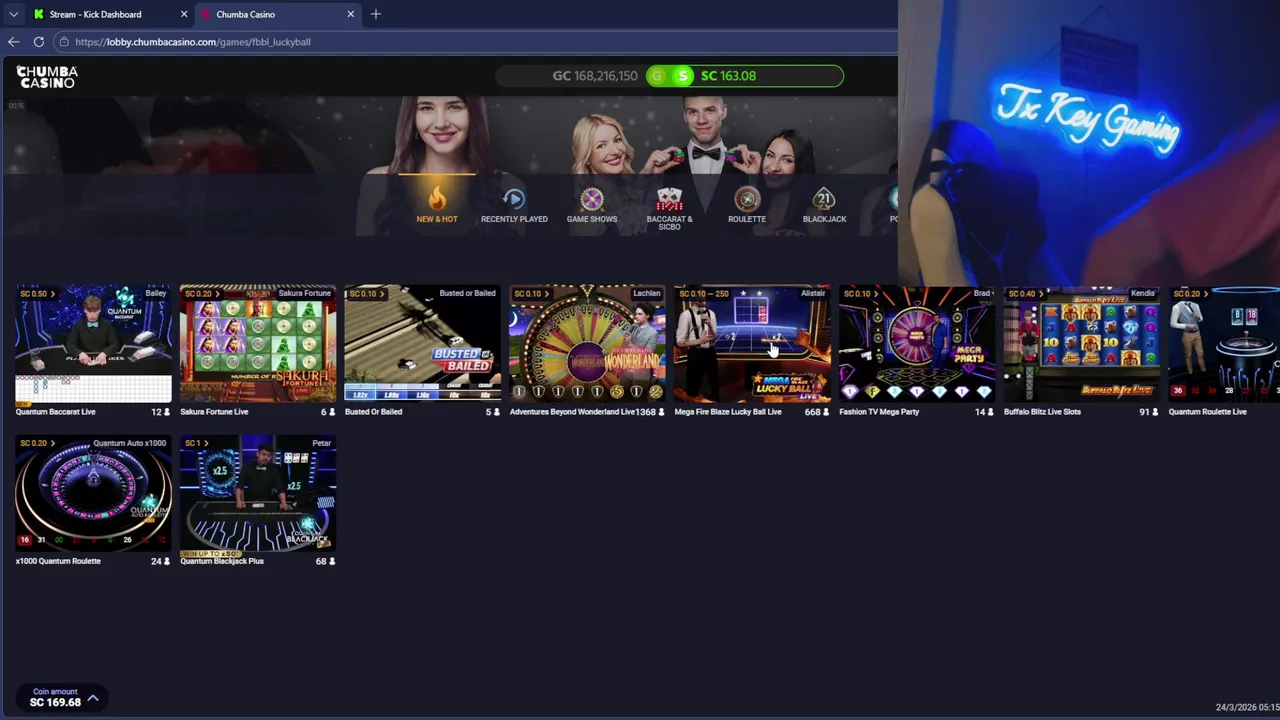Reload the page with the refresh icon
The width and height of the screenshot is (1280, 720).
point(39,42)
